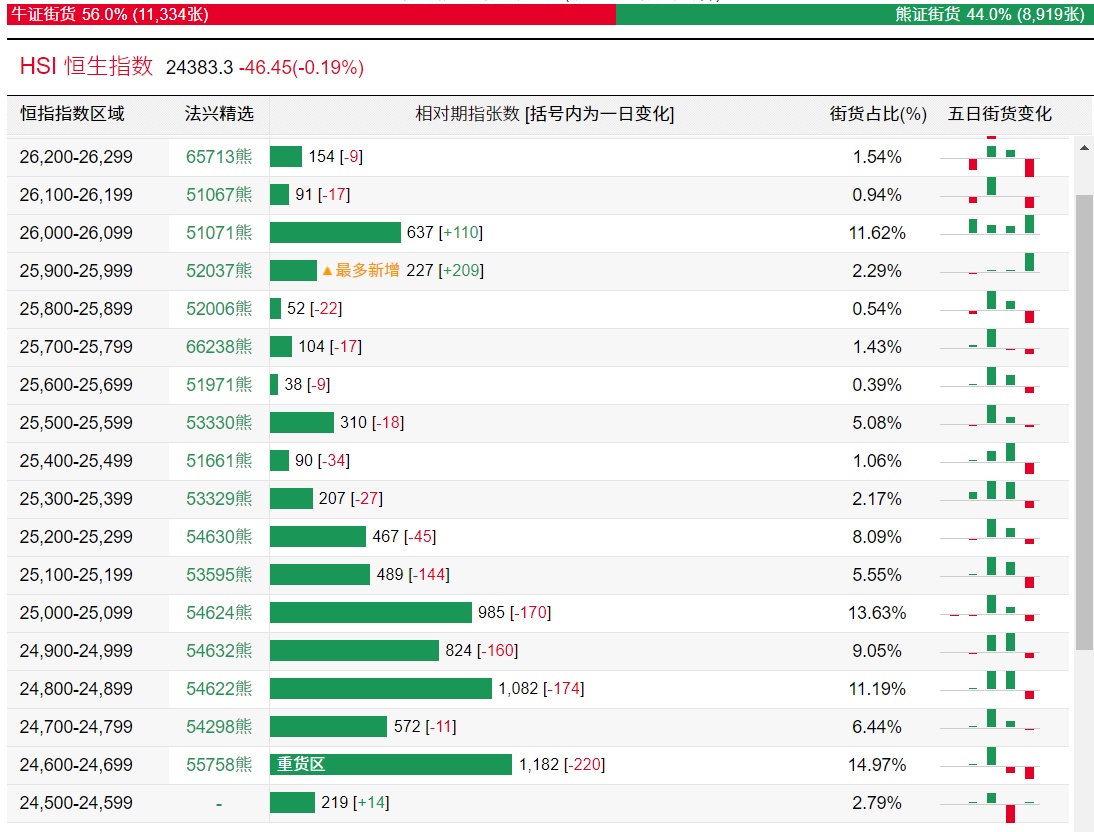Click the HSI 恒生指数 title

[x=87, y=67]
